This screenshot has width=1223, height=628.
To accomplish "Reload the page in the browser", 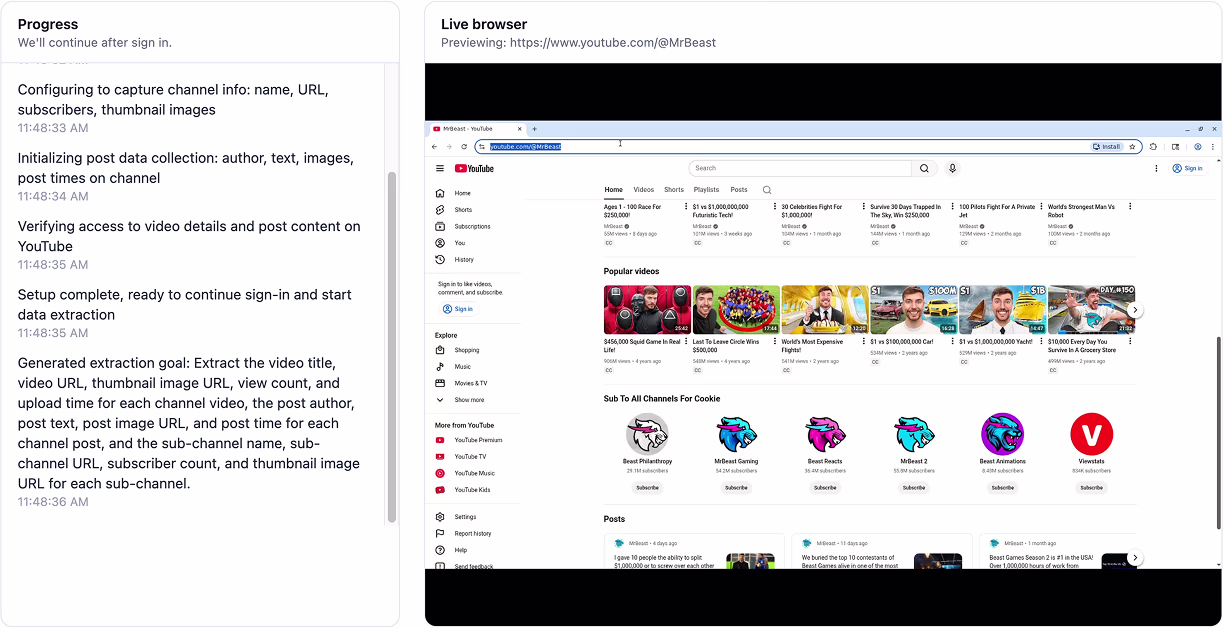I will 464,146.
